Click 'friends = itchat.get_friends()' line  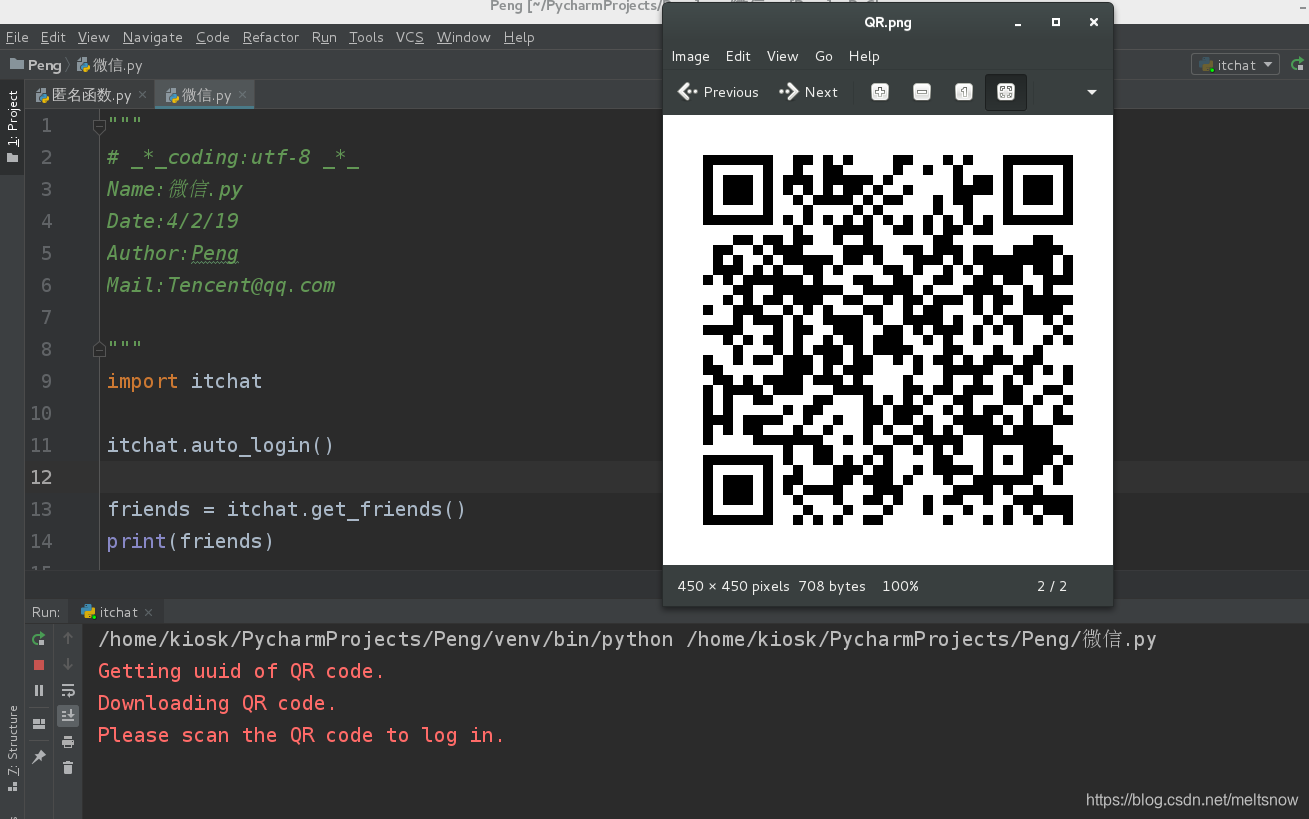tap(287, 509)
